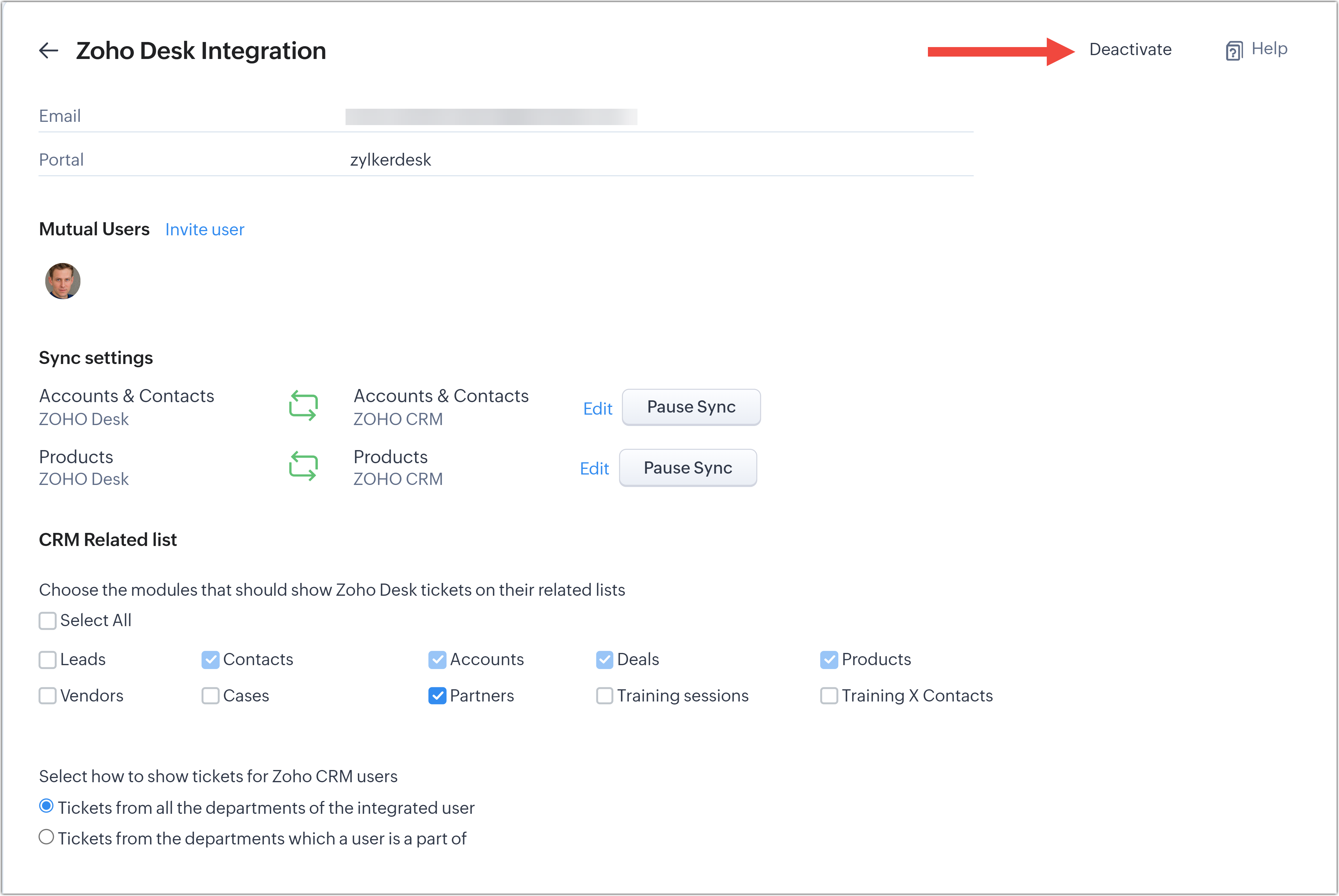Click the mutual user avatar photo

[x=63, y=281]
